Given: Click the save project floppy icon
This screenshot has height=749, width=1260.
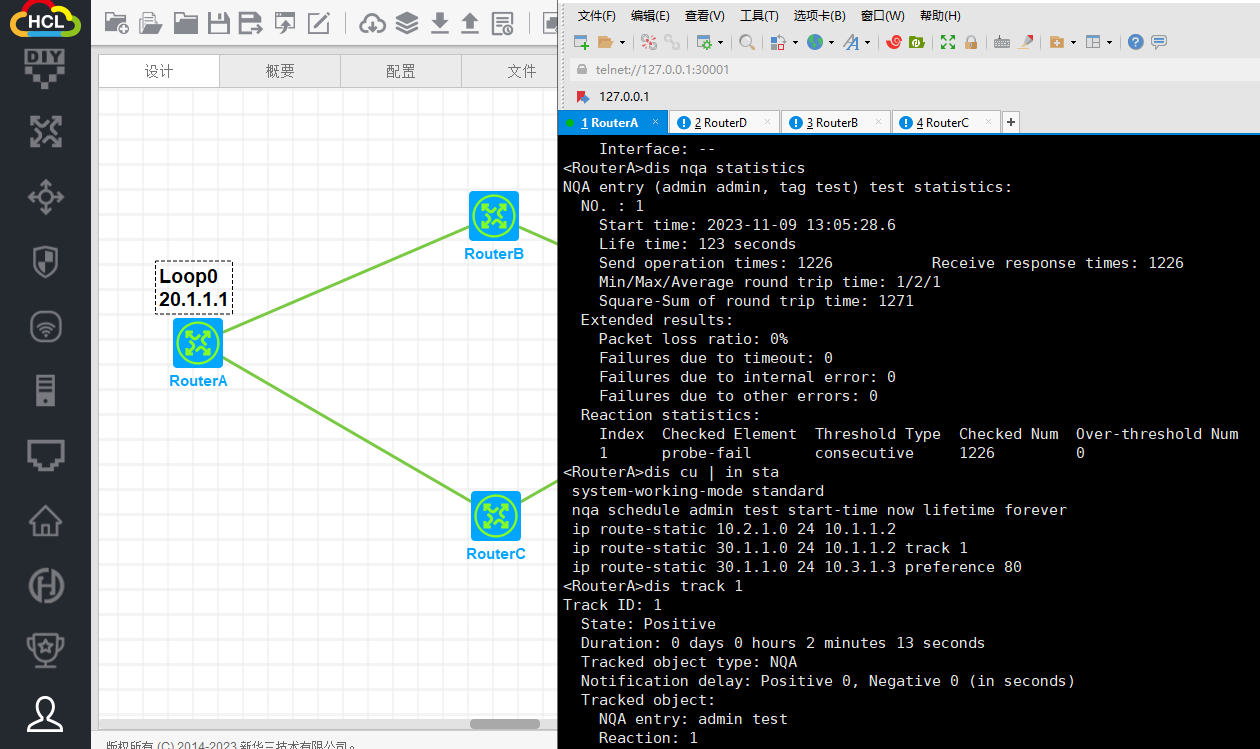Looking at the screenshot, I should (218, 23).
